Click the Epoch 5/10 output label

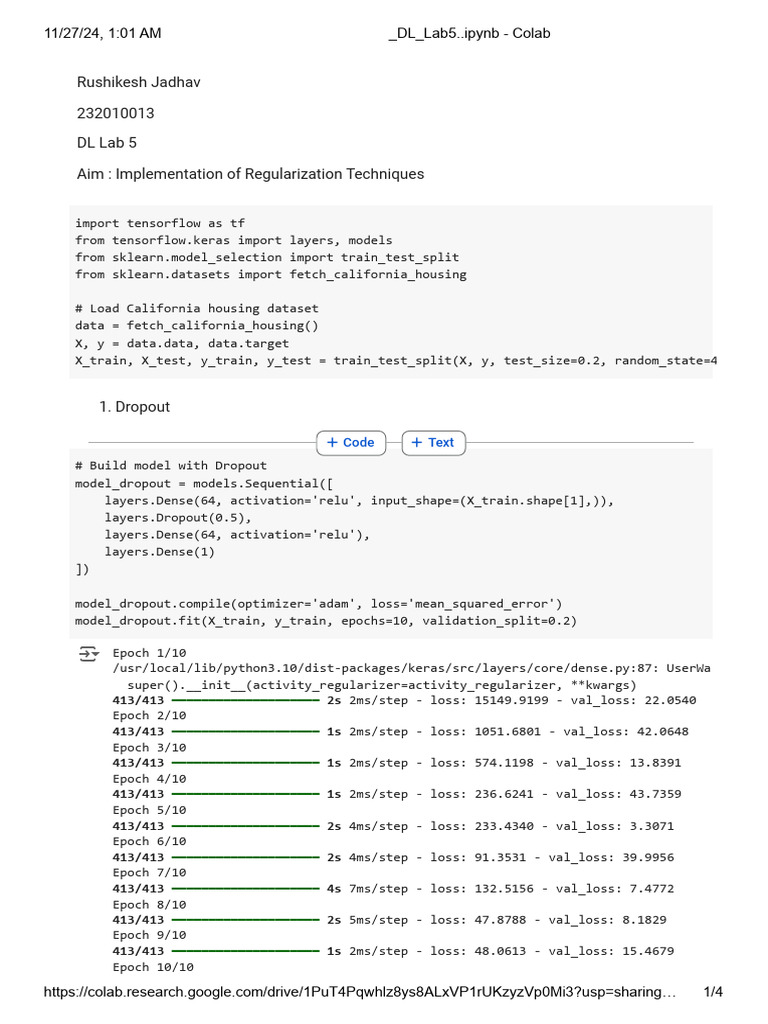[x=150, y=810]
